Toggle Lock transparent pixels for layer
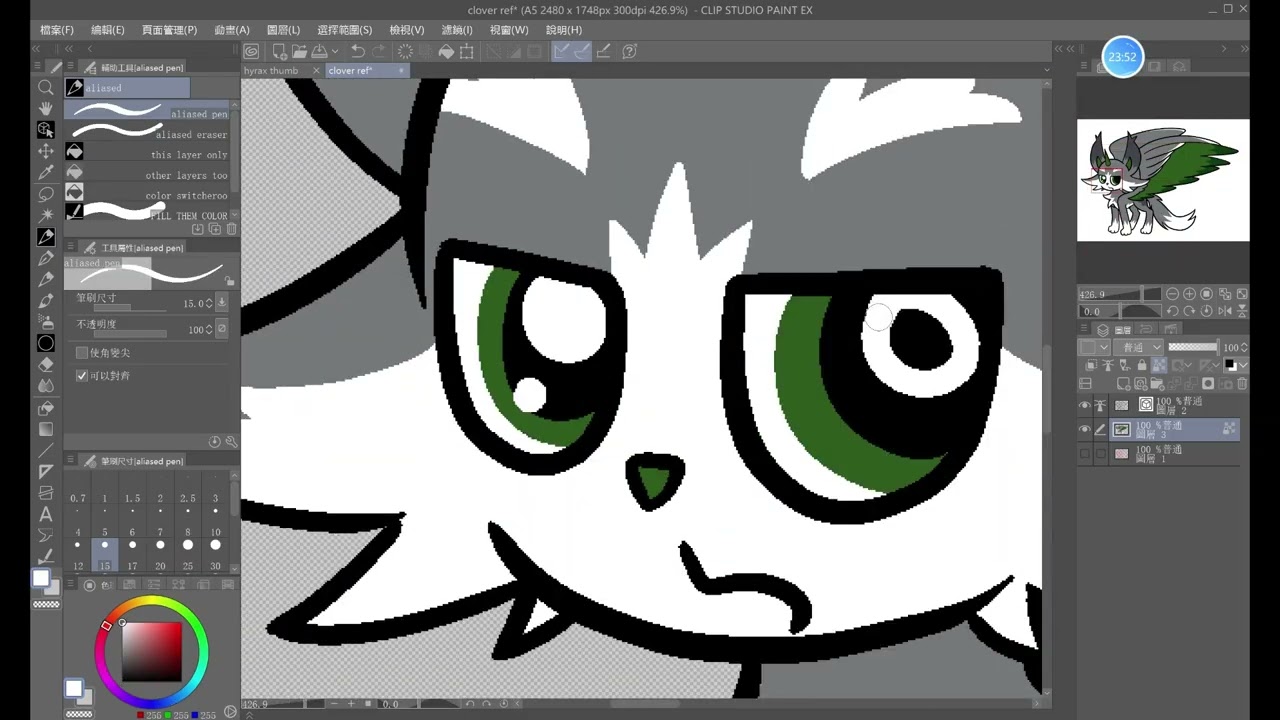 (1159, 365)
